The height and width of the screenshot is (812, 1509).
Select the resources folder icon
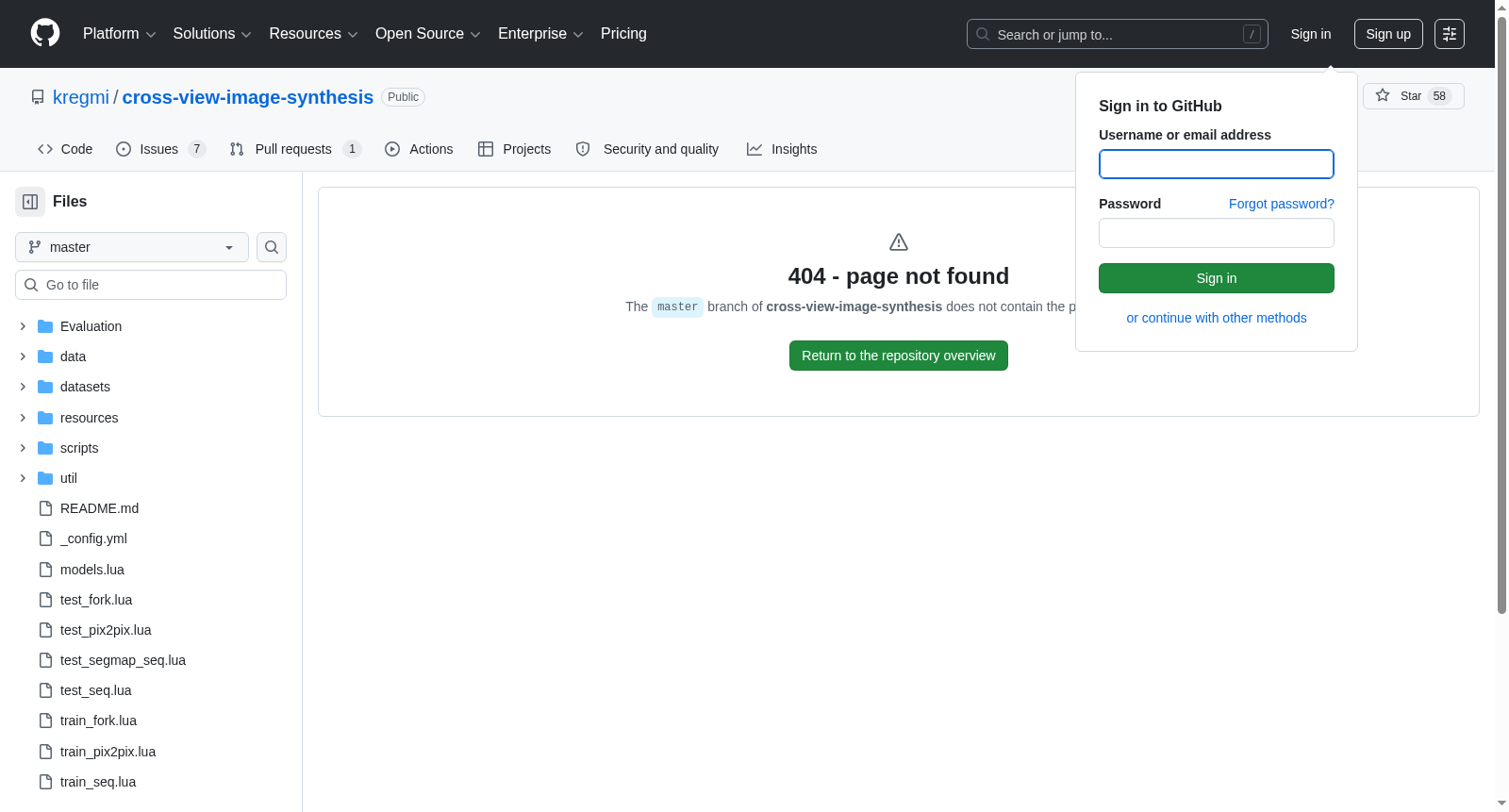[x=45, y=418]
